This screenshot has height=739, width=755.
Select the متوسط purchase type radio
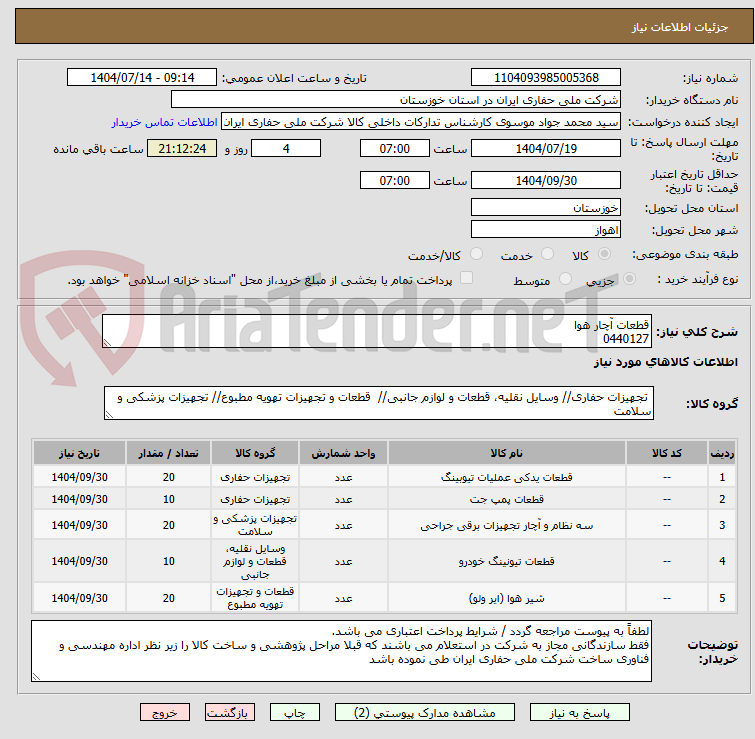click(x=565, y=279)
